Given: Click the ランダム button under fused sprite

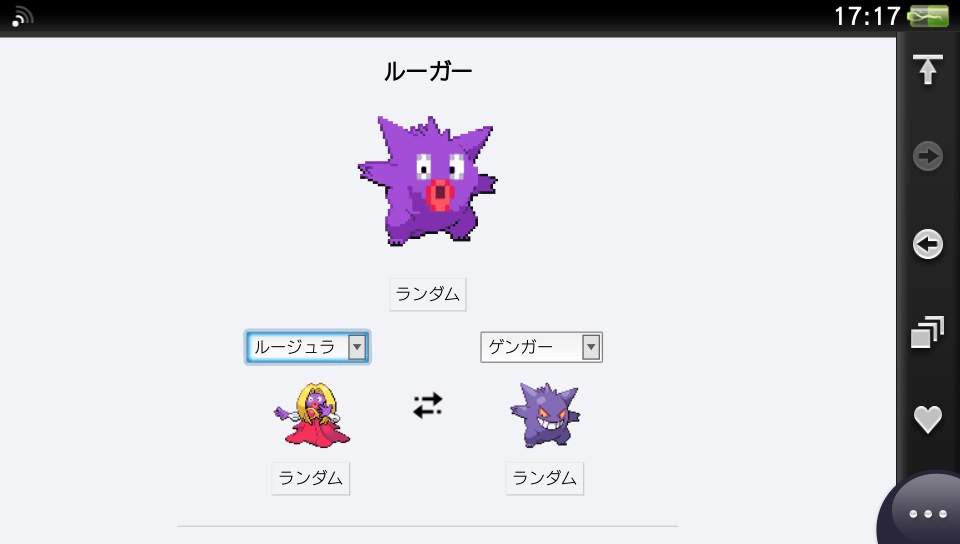Looking at the screenshot, I should pos(427,294).
